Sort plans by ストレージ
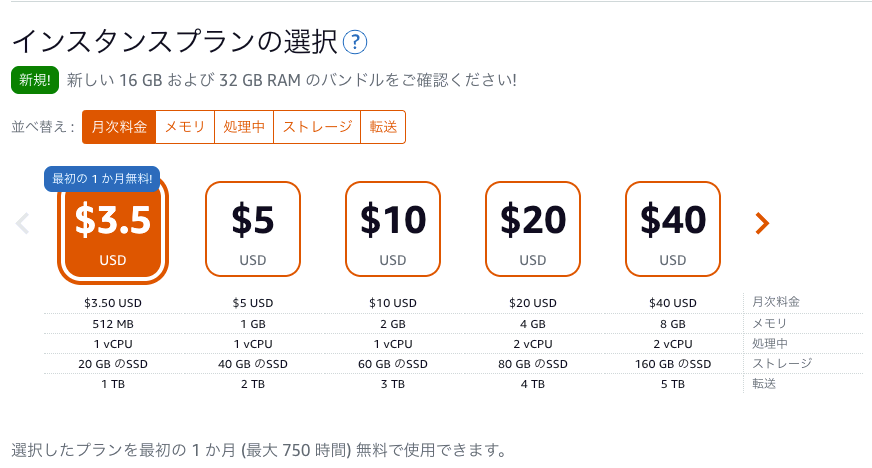 tap(318, 127)
